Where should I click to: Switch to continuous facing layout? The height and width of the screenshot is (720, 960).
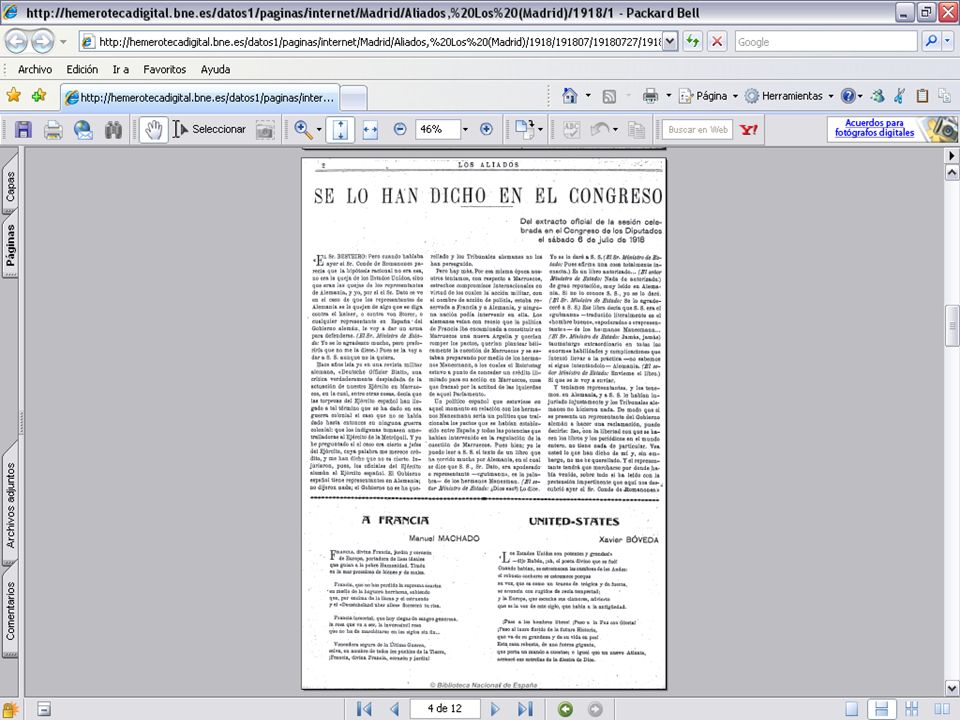[912, 709]
